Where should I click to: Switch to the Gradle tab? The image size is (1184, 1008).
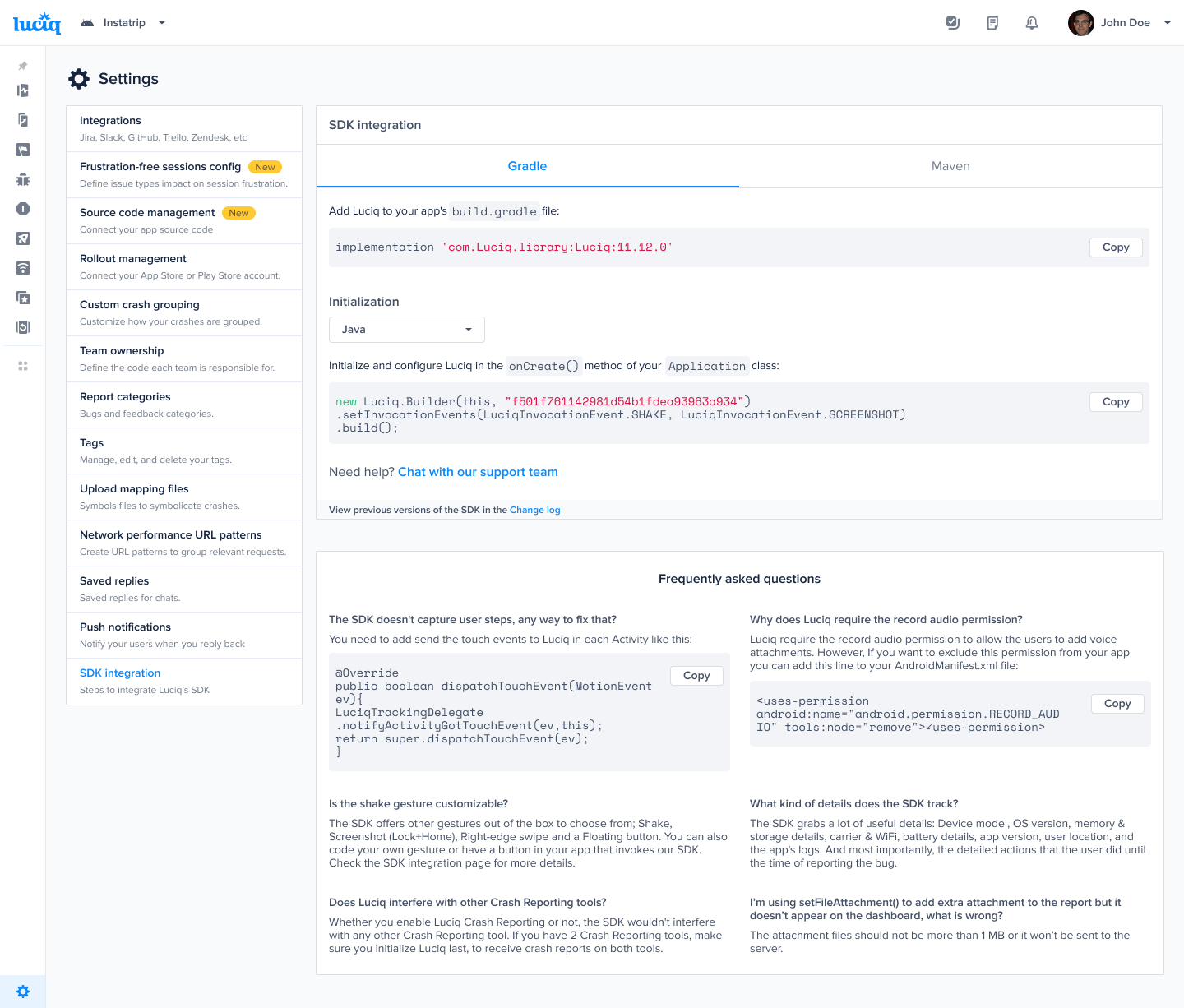(x=527, y=166)
